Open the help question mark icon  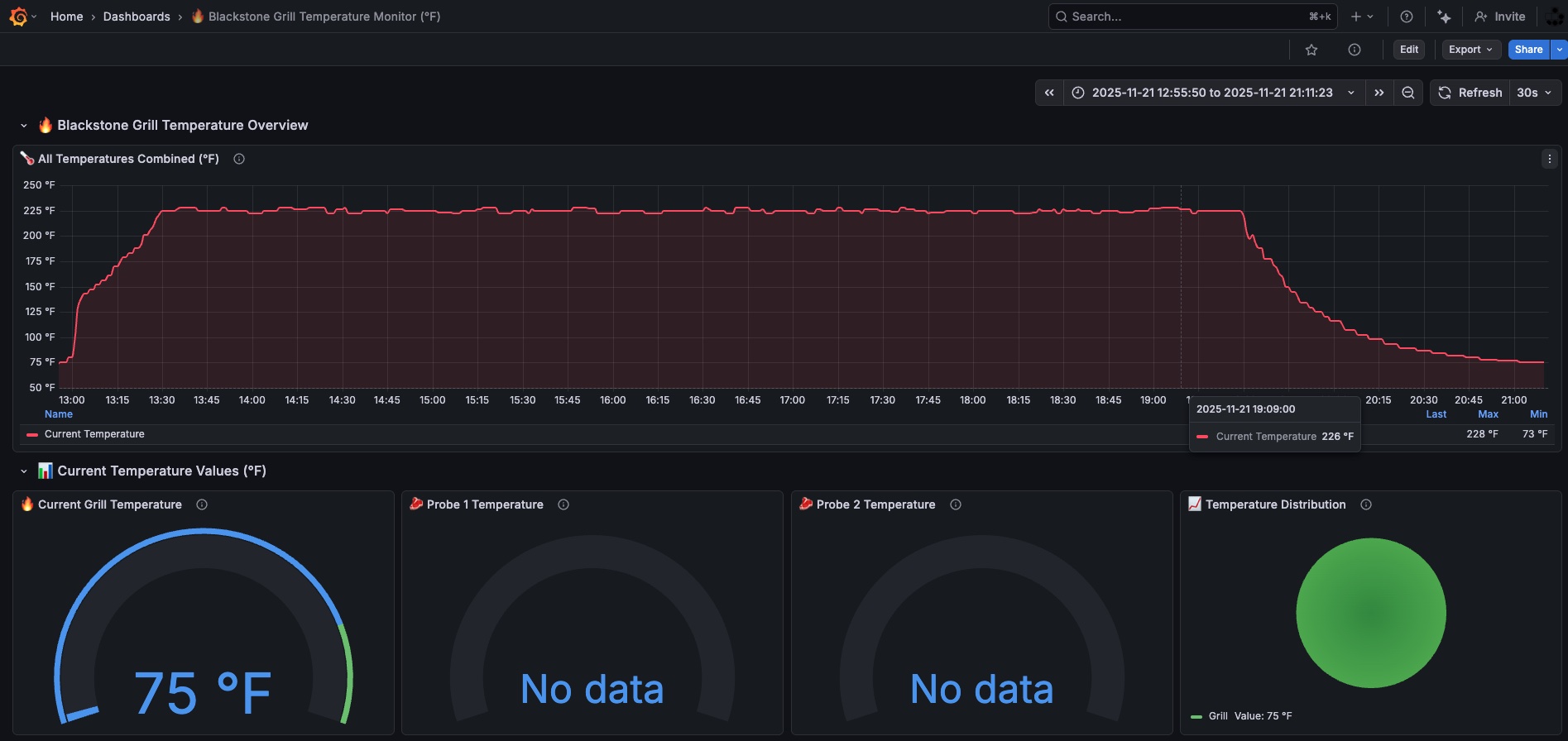click(1406, 17)
